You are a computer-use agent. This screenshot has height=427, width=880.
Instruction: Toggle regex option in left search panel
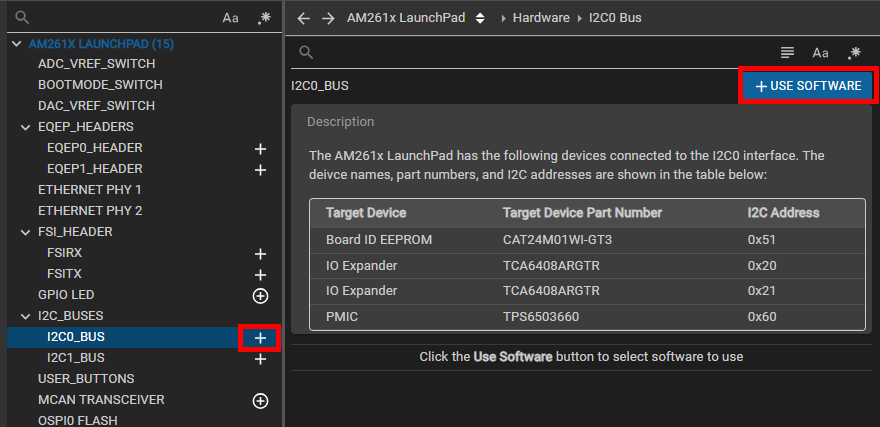pos(264,18)
